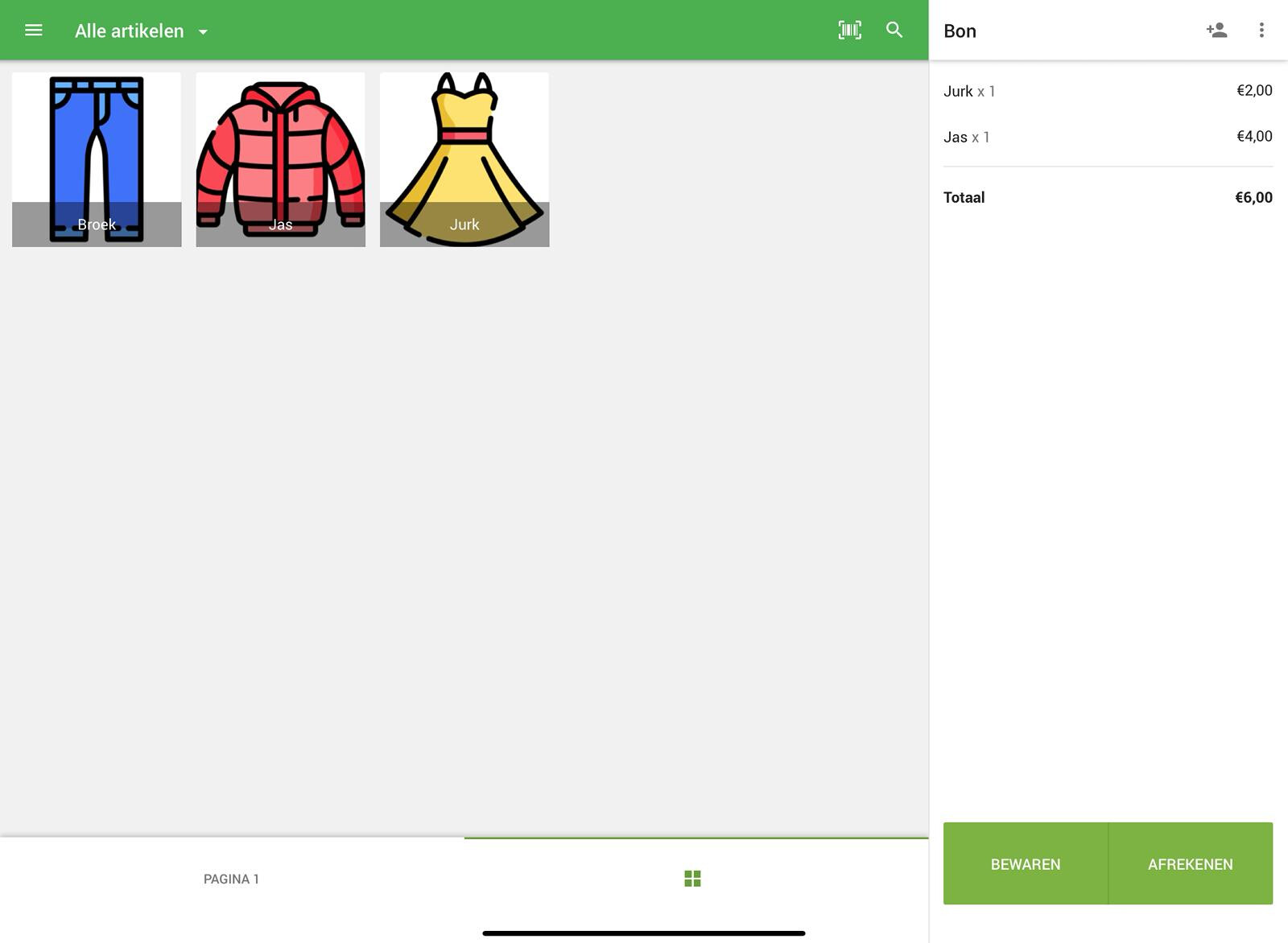The height and width of the screenshot is (943, 1288).
Task: Open the hamburger navigation menu
Action: click(33, 31)
